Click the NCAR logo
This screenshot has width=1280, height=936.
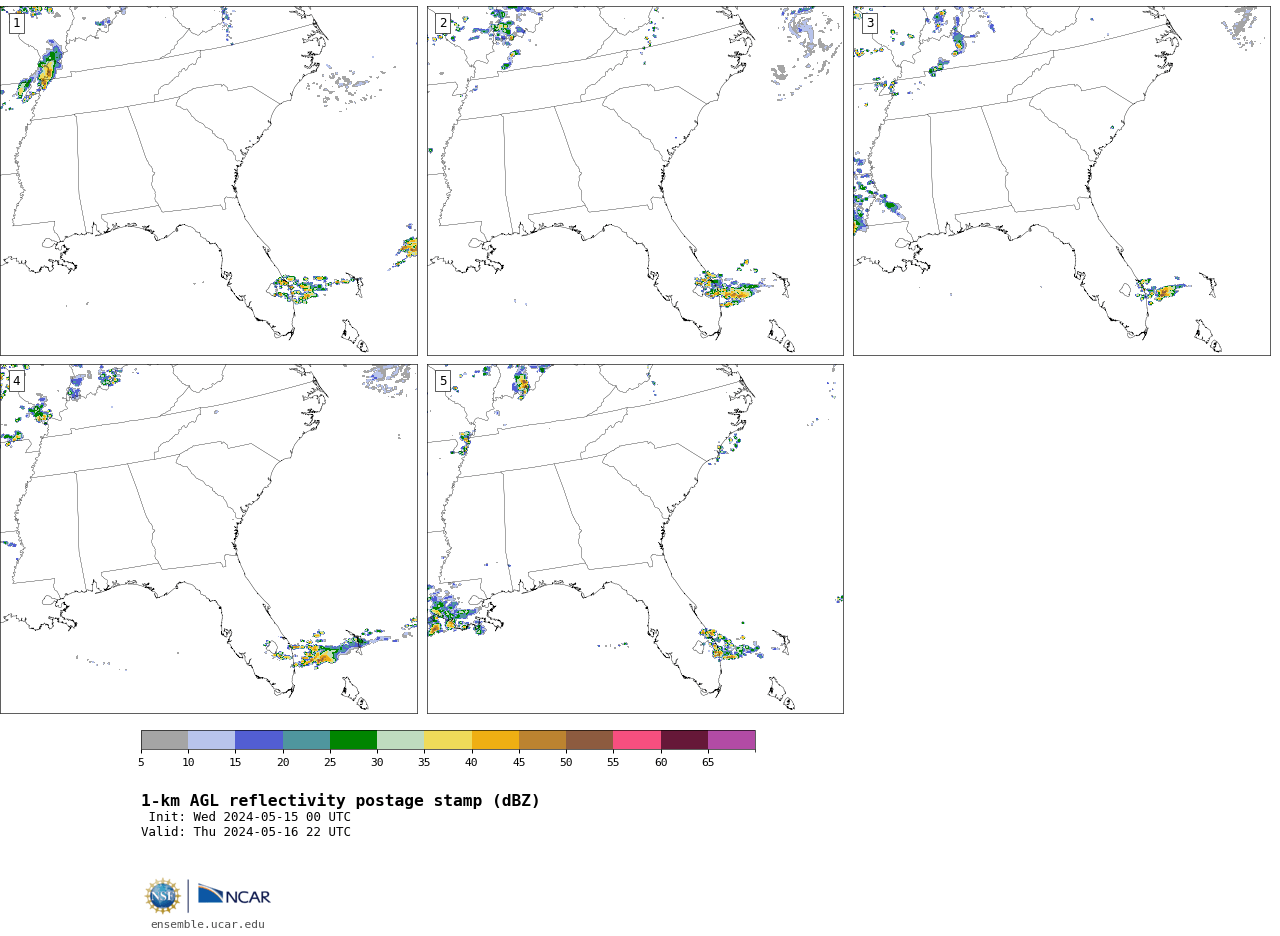pos(234,896)
